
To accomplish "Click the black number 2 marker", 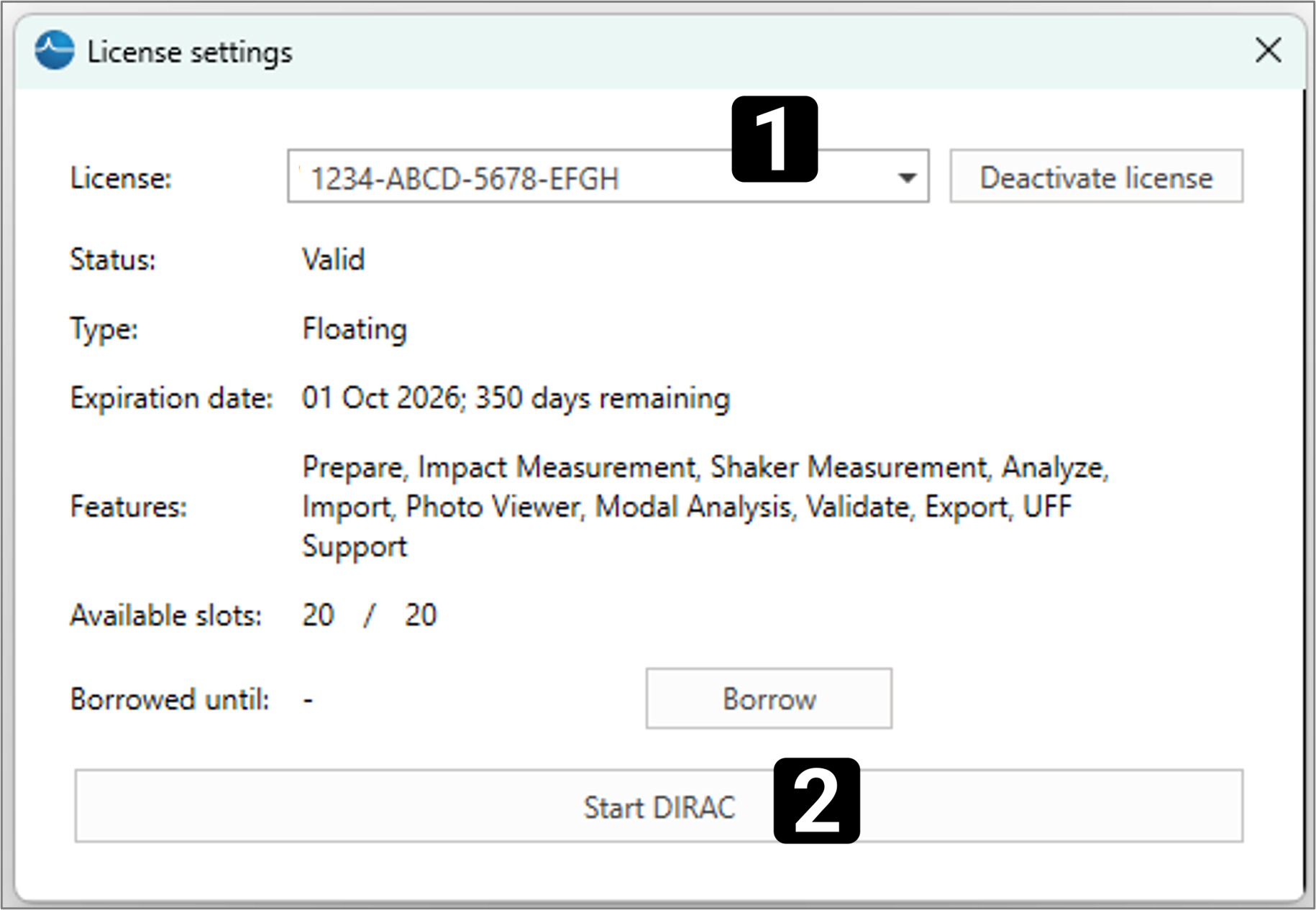I will tap(816, 801).
